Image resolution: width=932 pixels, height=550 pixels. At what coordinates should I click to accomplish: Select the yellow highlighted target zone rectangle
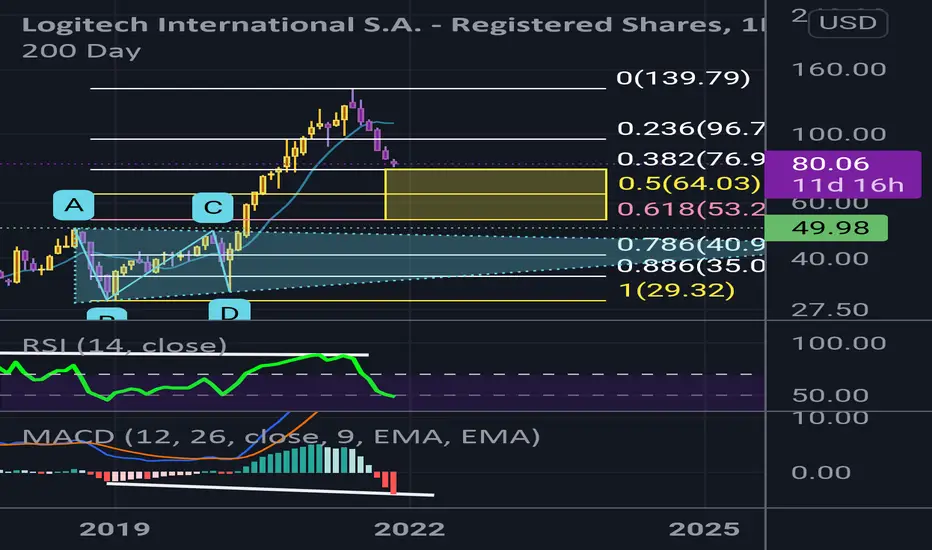pyautogui.click(x=496, y=194)
